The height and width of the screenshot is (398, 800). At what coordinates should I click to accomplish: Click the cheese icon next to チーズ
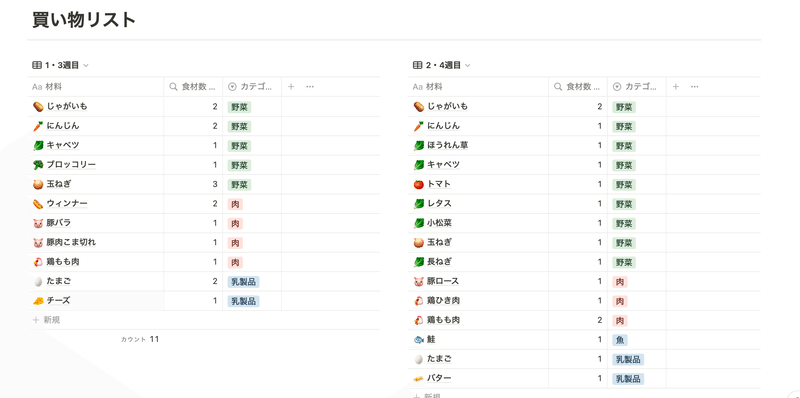[x=37, y=301]
